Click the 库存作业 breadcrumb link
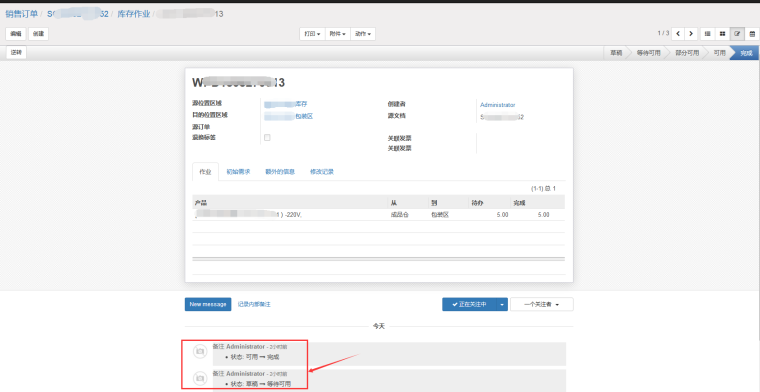The width and height of the screenshot is (760, 392). pos(134,14)
